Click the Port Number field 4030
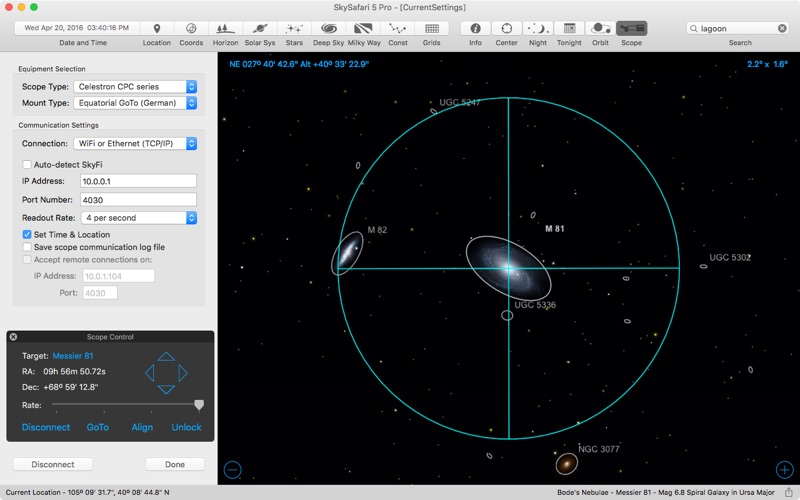 pyautogui.click(x=138, y=199)
